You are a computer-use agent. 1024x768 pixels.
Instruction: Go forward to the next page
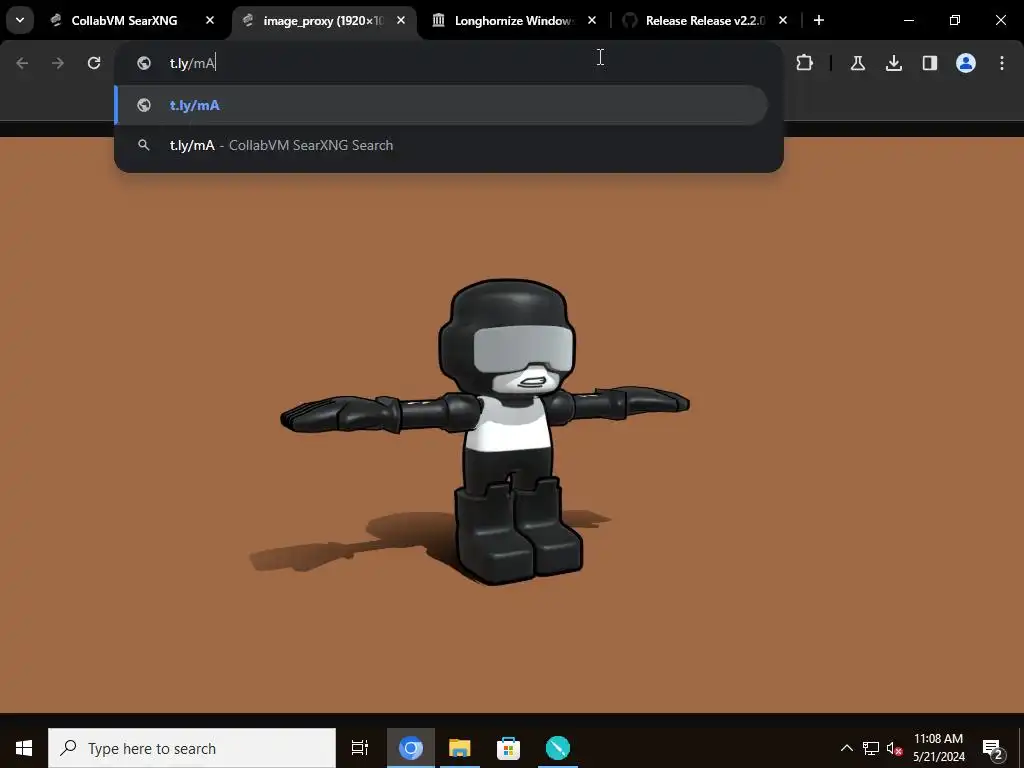(58, 63)
